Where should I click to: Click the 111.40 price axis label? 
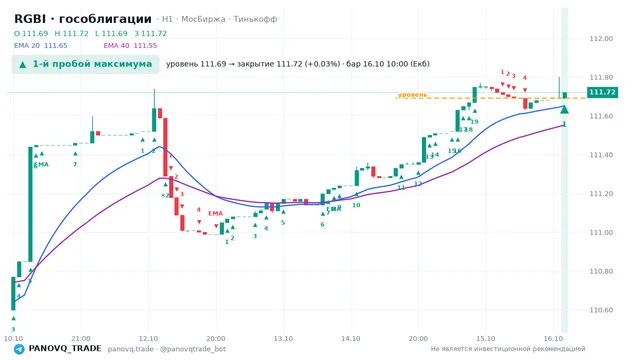601,155
